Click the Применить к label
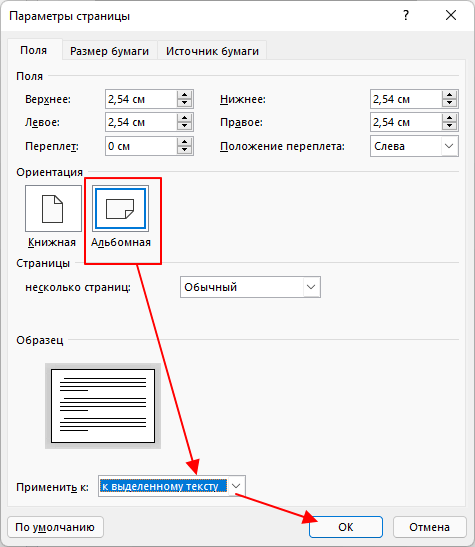Image resolution: width=475 pixels, height=547 pixels. [x=52, y=487]
